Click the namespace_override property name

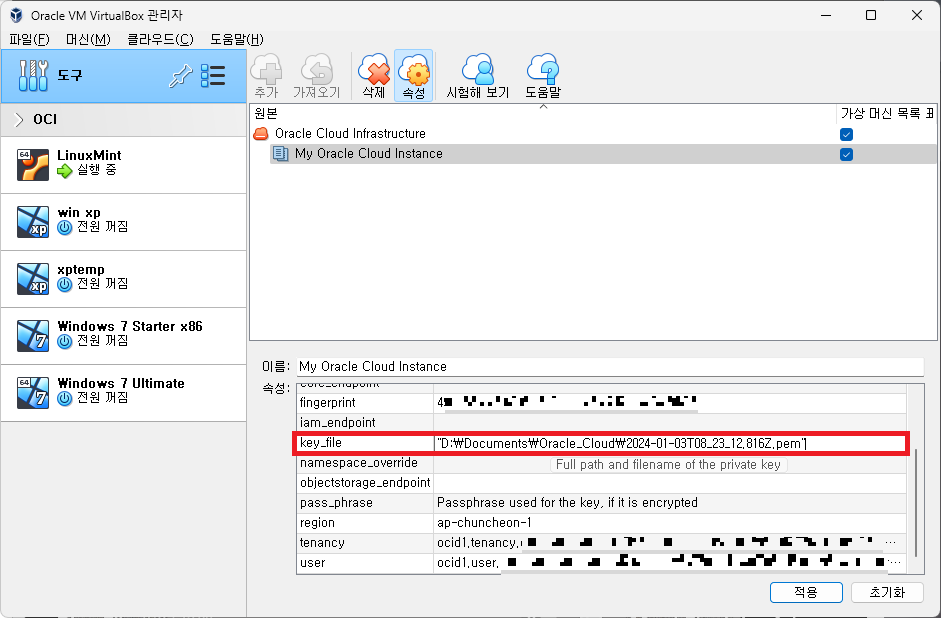click(358, 463)
